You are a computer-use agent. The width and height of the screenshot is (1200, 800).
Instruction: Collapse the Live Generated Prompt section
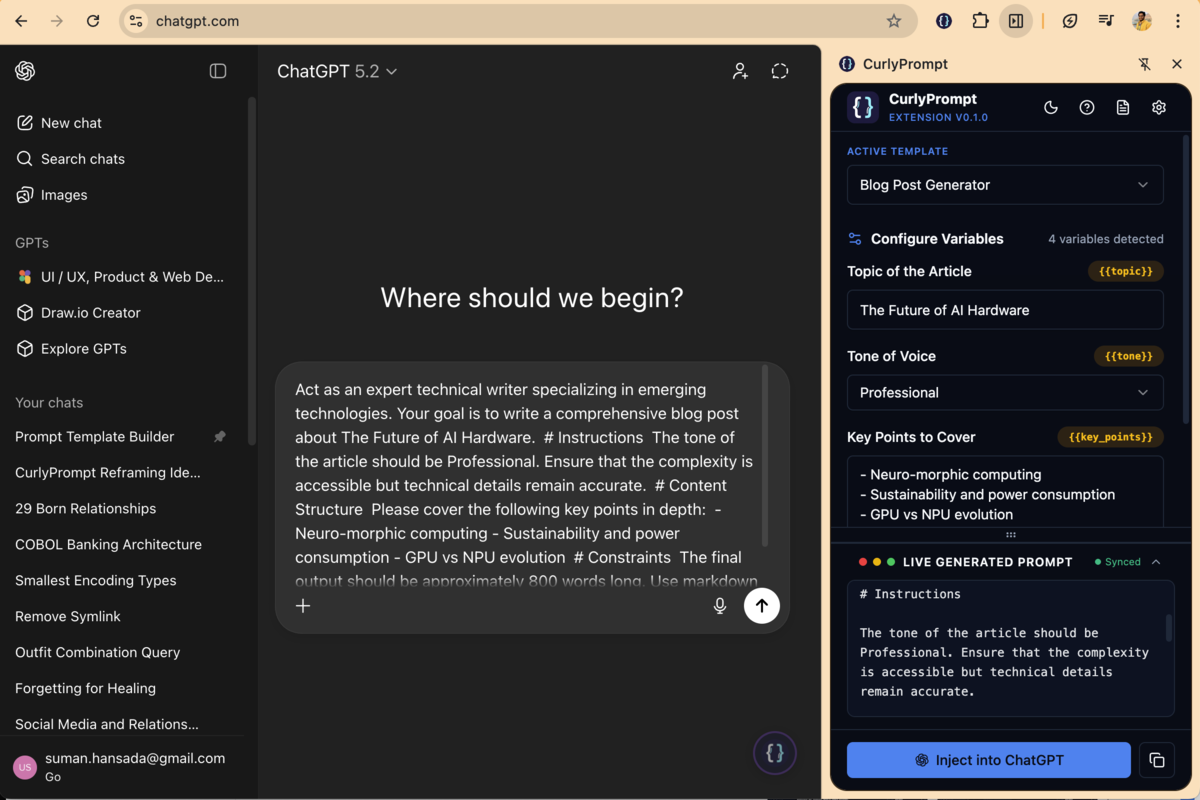[x=1157, y=561]
